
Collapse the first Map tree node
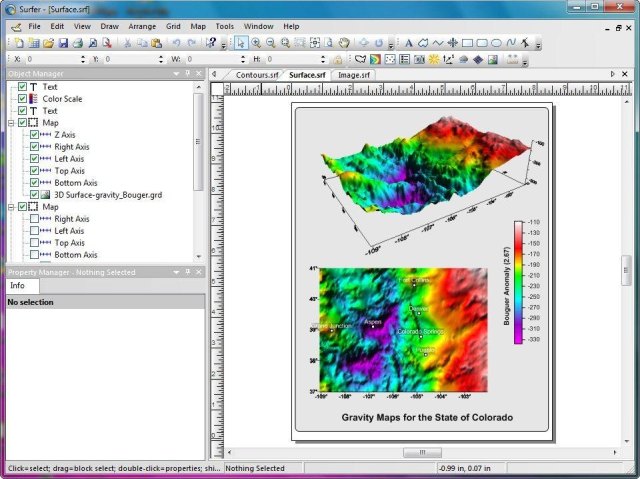tap(9, 123)
